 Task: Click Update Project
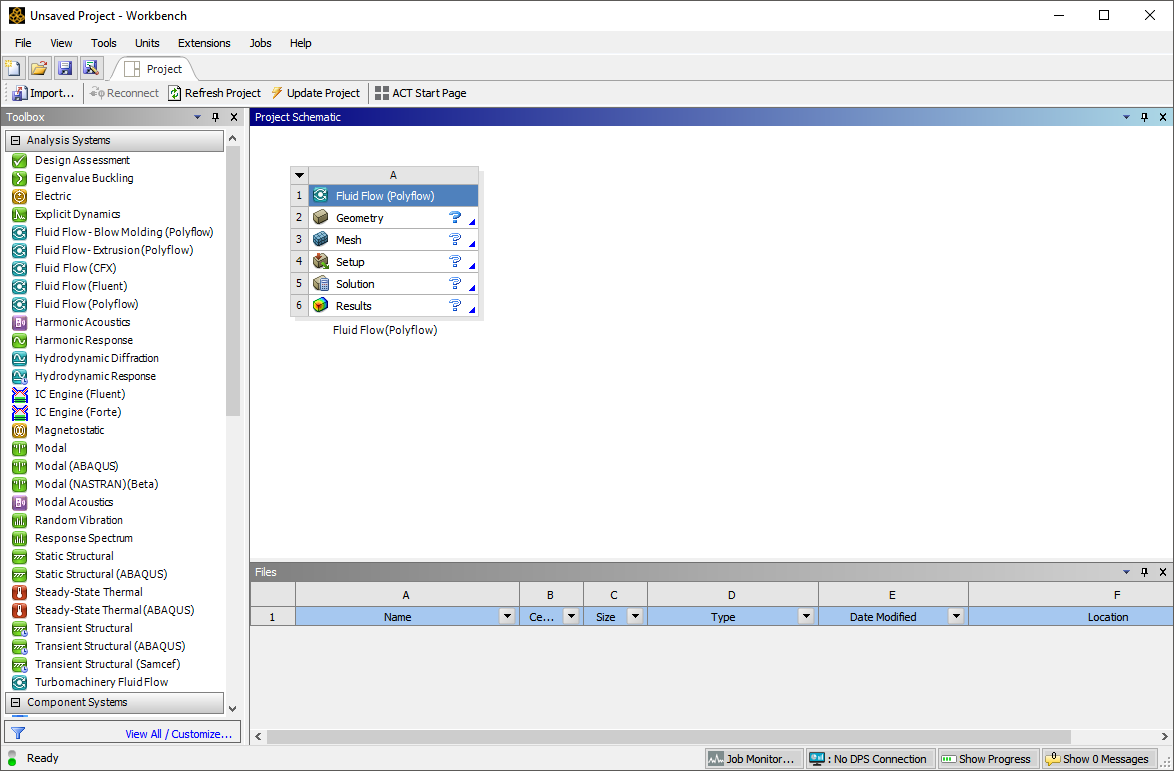click(315, 93)
